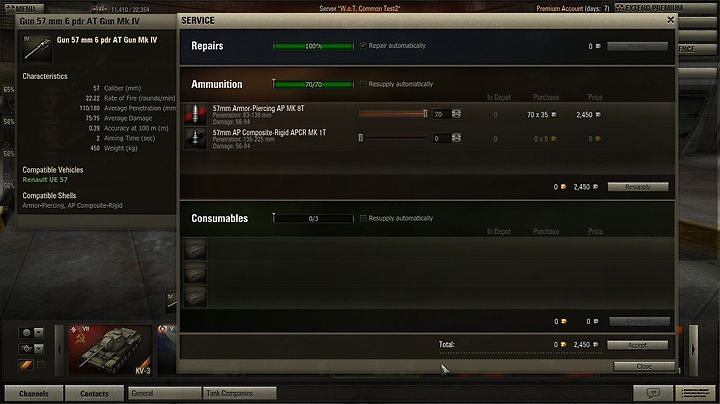
Task: Click the 6 pdr AT Gun Mk IV icon
Action: pos(37,49)
